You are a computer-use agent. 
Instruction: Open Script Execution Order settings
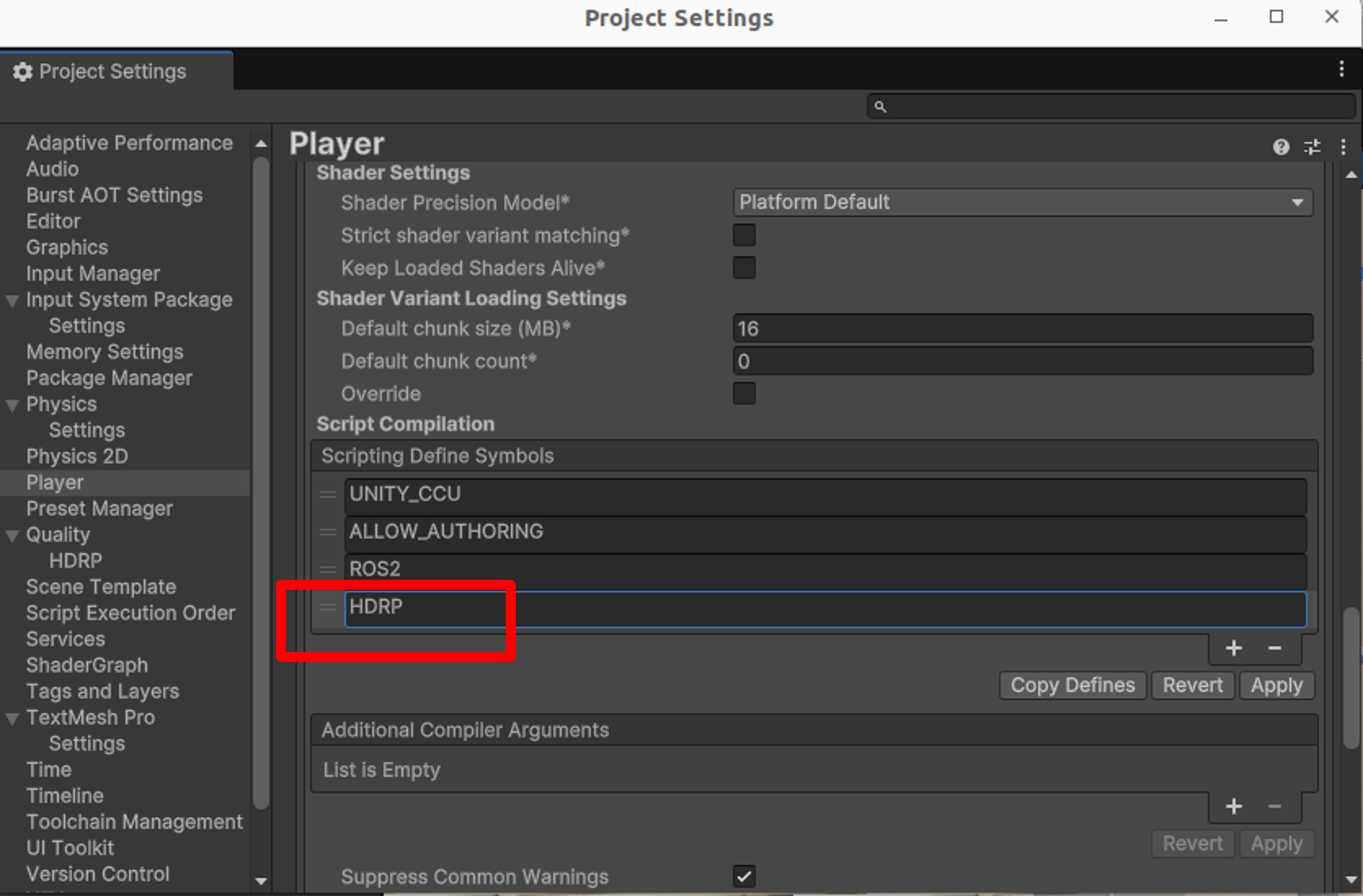(x=131, y=613)
